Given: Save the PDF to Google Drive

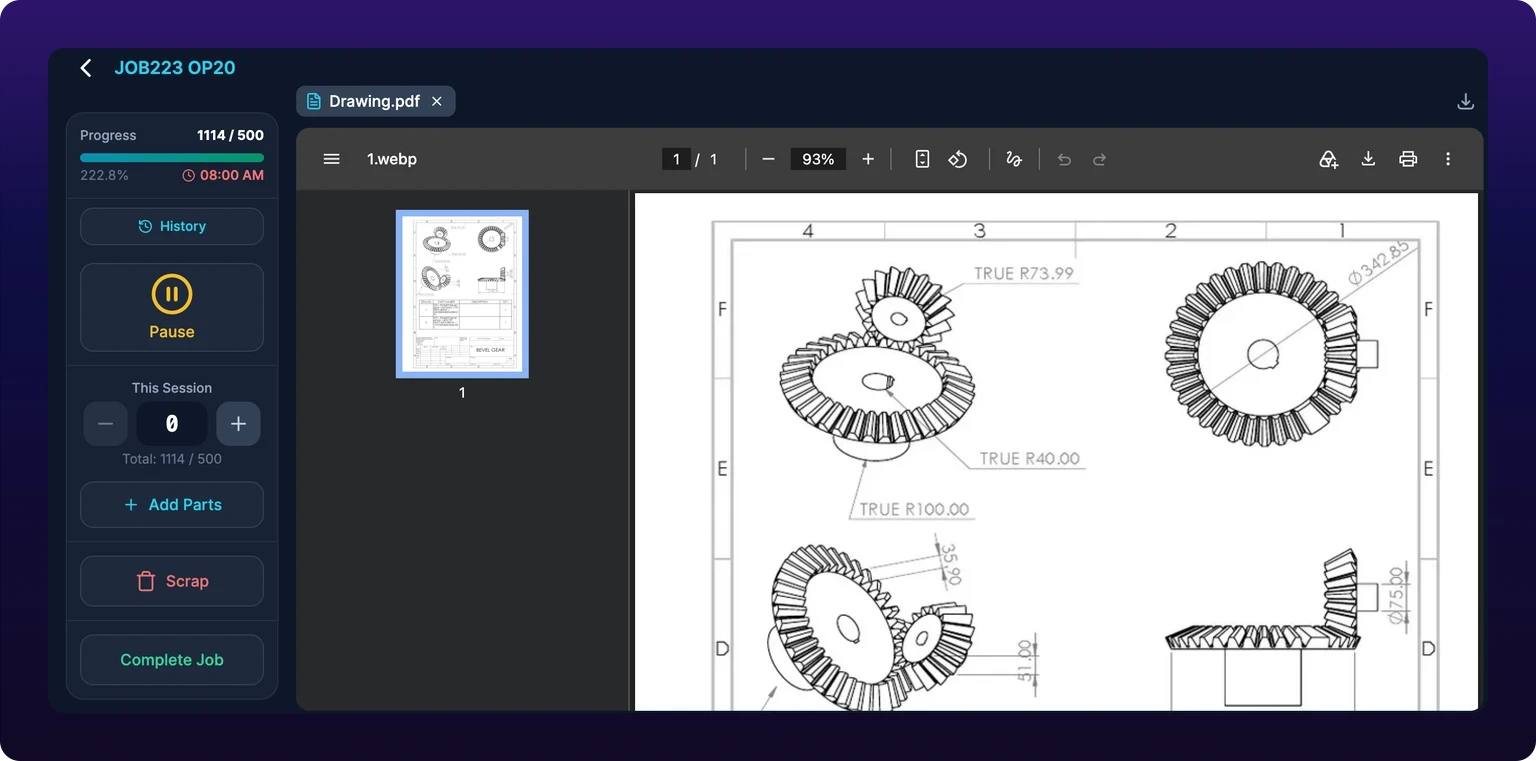Looking at the screenshot, I should pyautogui.click(x=1328, y=159).
